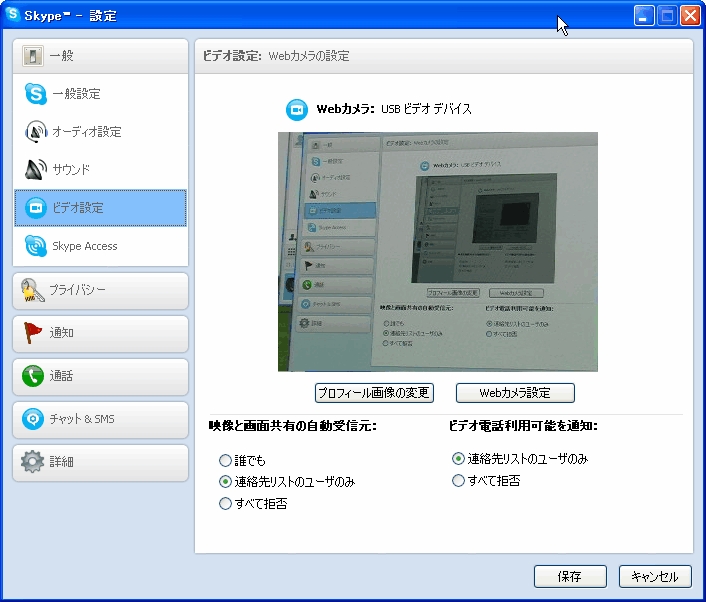Select 連絡先リストのユーザのみ under ビデオ電話利用可能を通知
706x602 pixels.
pos(458,459)
